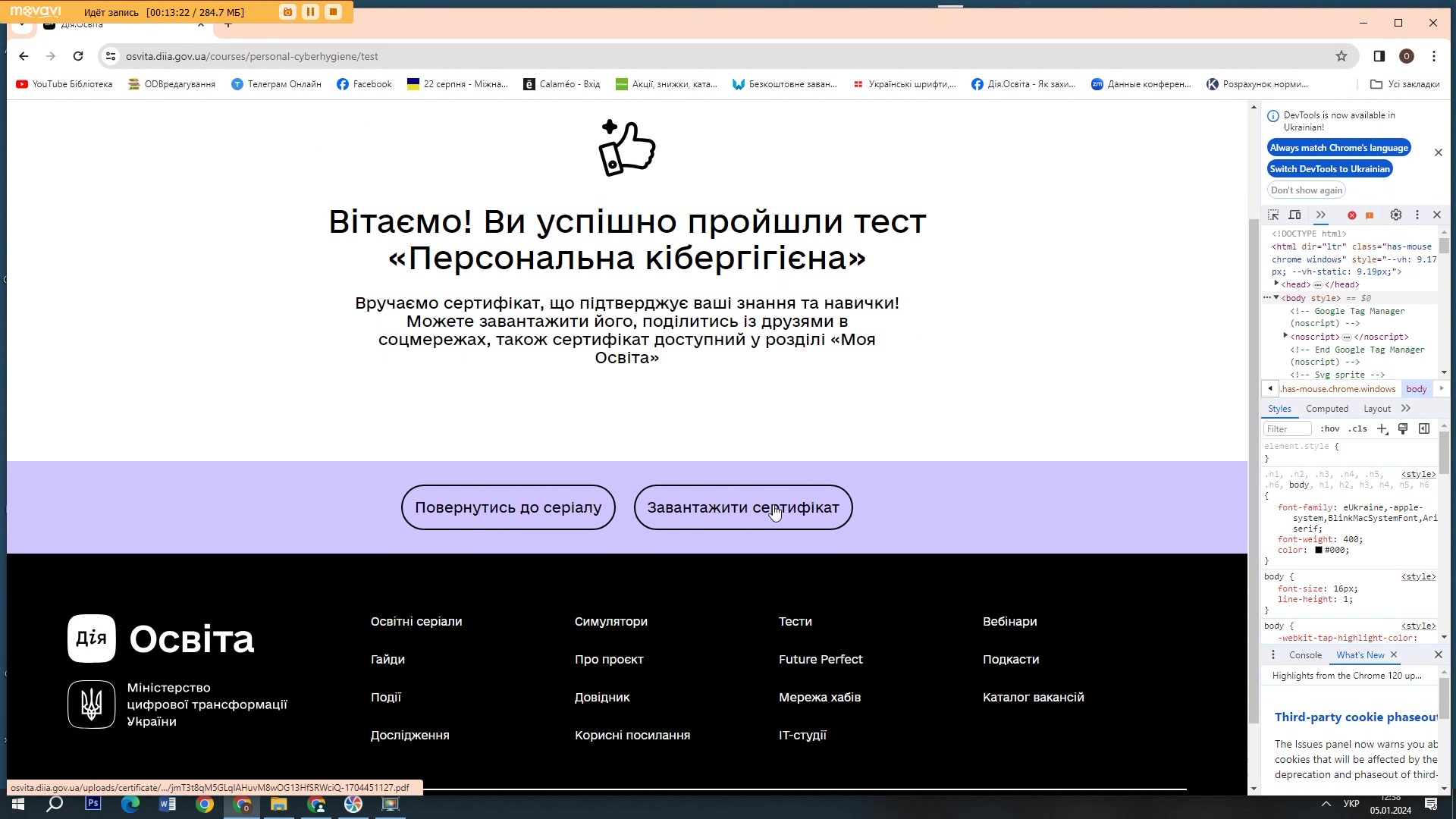Screen dimensions: 1456x819
Task: Click Always match Chrome's language button
Action: click(1339, 148)
